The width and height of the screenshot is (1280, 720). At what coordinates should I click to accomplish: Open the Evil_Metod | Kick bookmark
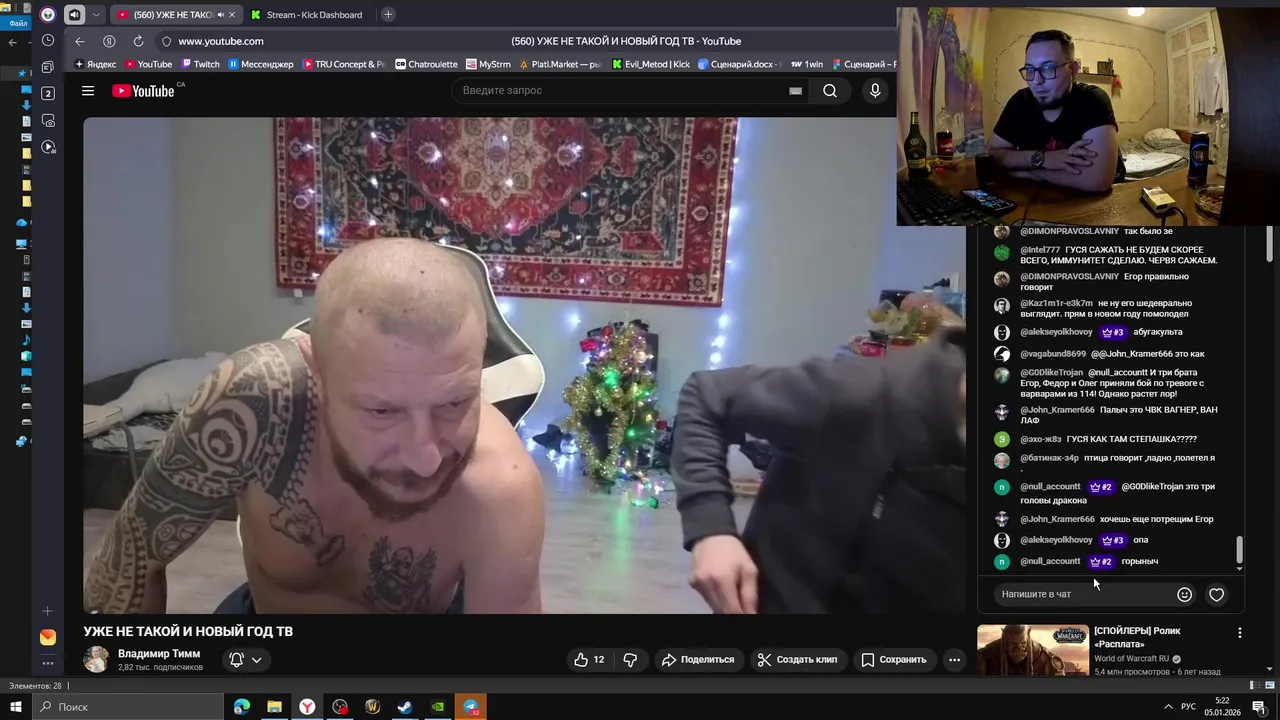click(x=650, y=64)
